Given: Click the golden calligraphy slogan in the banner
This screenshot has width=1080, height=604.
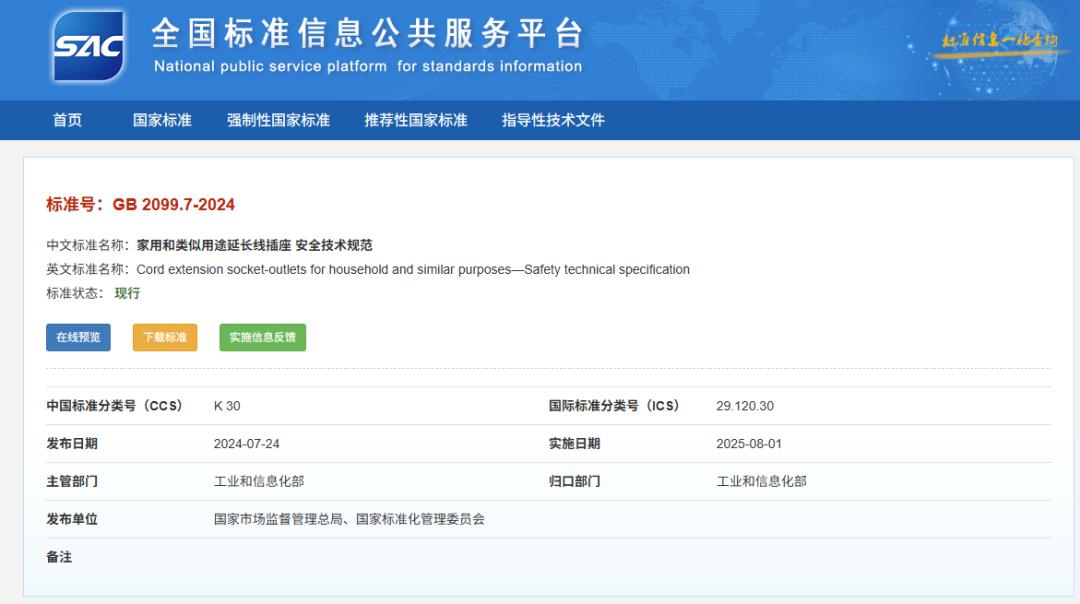Looking at the screenshot, I should (x=999, y=41).
